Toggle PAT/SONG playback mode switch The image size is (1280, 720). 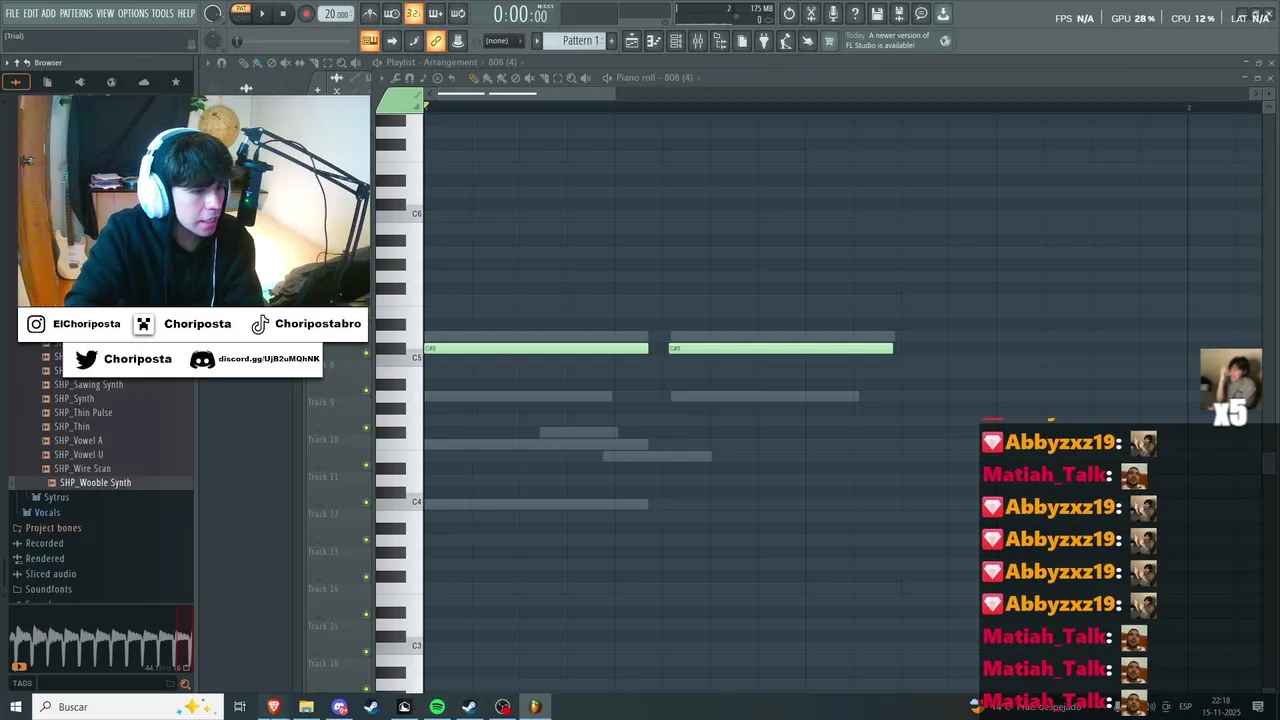[x=241, y=13]
